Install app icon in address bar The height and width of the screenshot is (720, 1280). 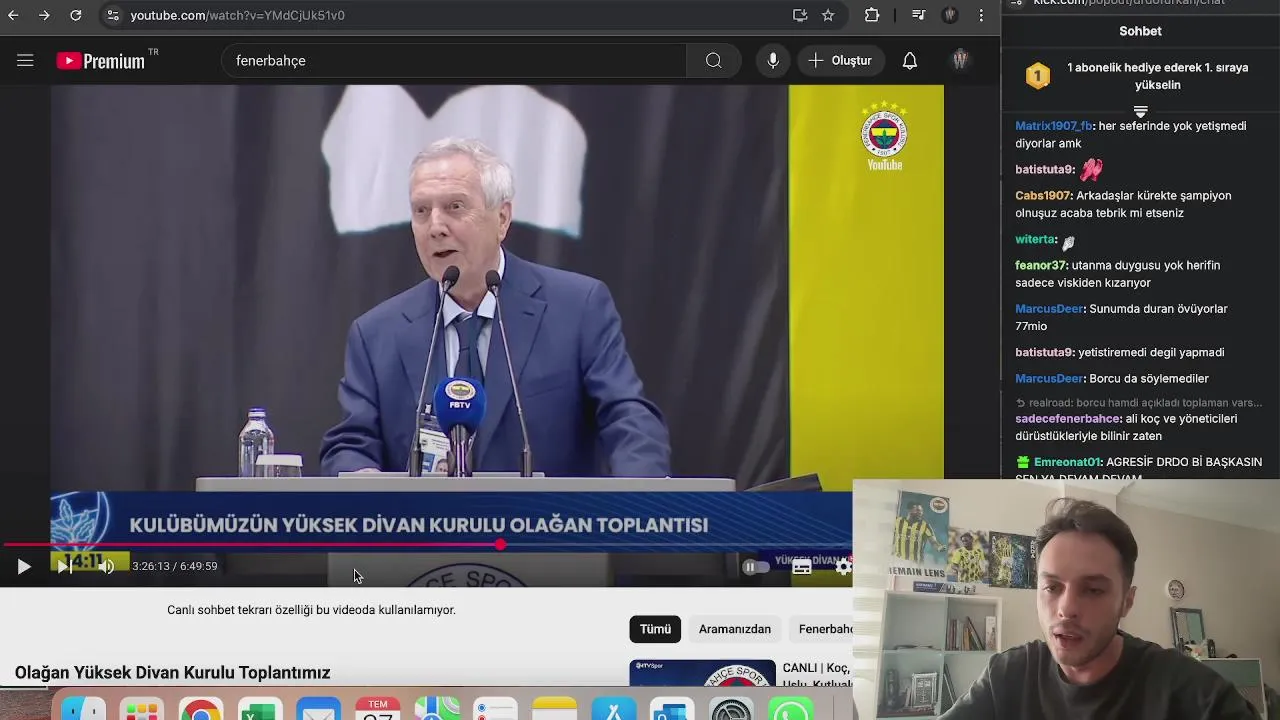(x=800, y=15)
